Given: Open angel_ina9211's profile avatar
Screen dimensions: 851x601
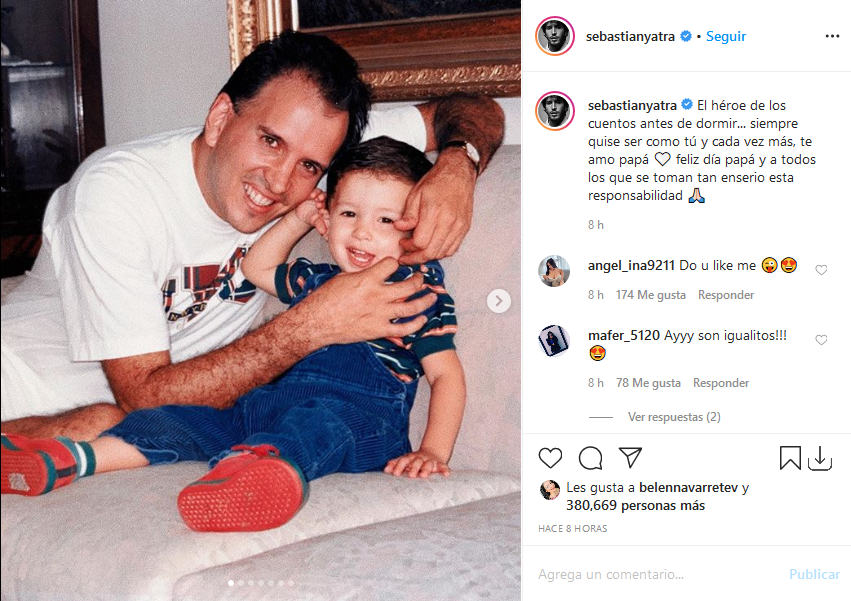Looking at the screenshot, I should pos(554,270).
